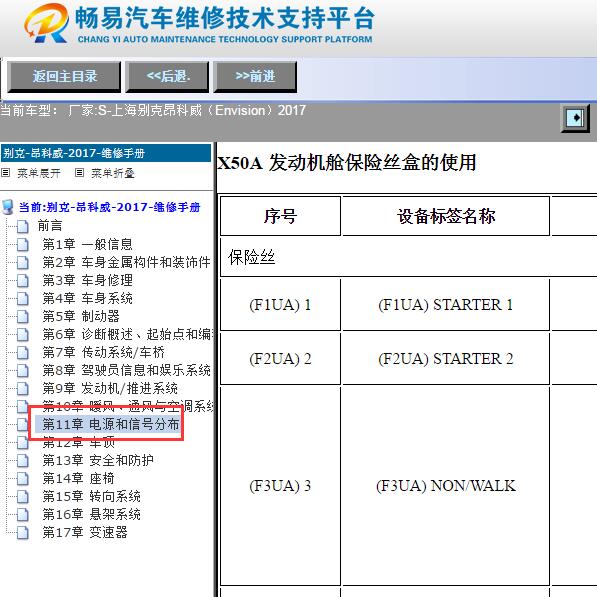Image resolution: width=597 pixels, height=597 pixels.
Task: Select 第11章 电源和信号分布
Action: (110, 424)
